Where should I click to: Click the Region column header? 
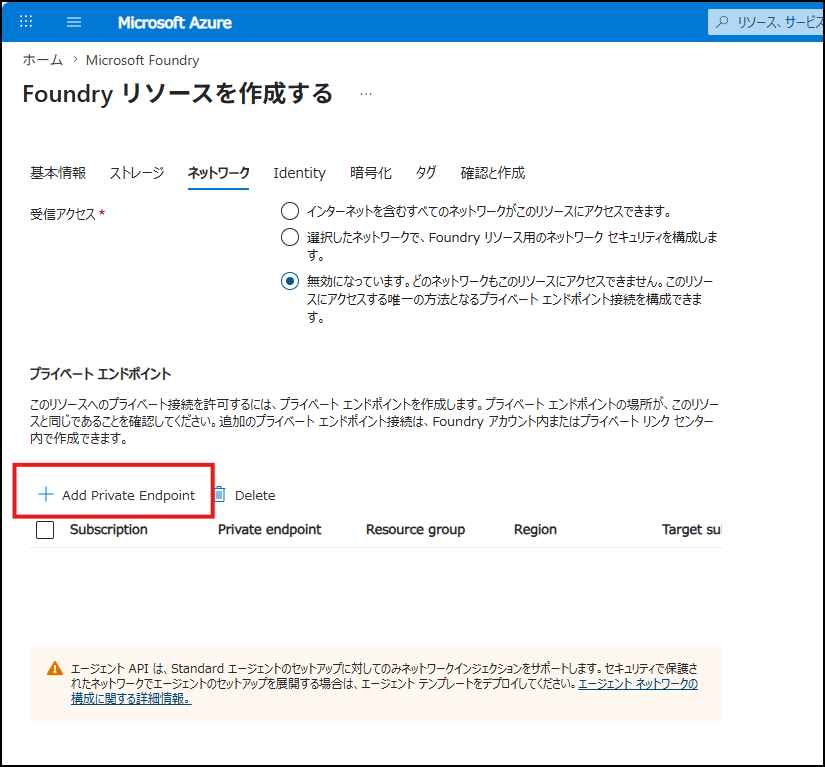(x=536, y=529)
